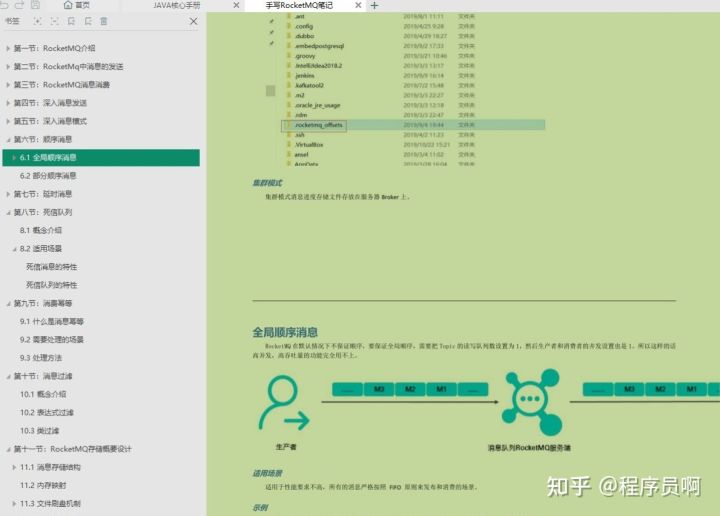Viewport: 720px width, 516px height.
Task: Expand 第四节 深入消息发送 arrow
Action: click(8, 103)
